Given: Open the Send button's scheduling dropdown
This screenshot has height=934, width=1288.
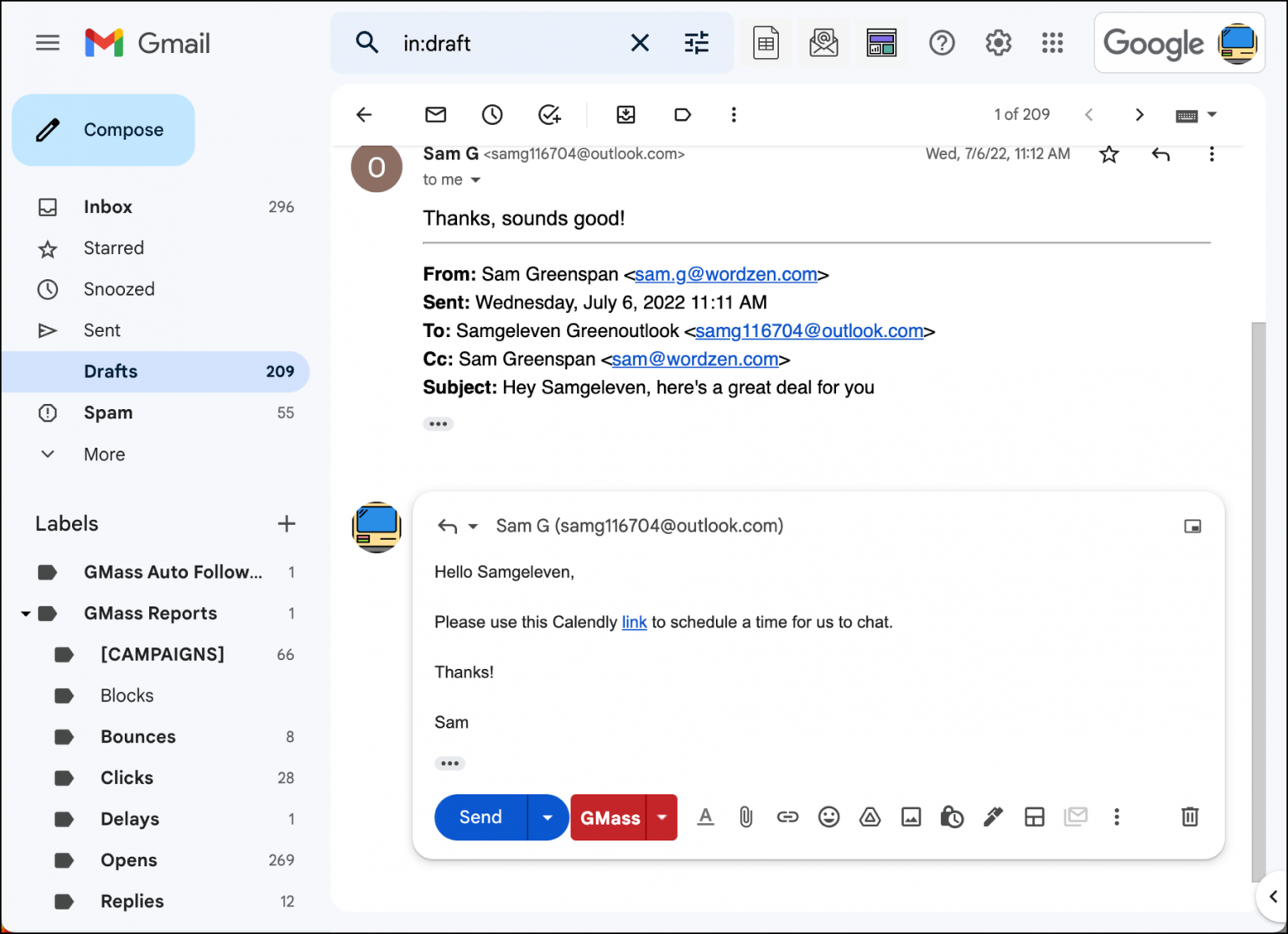Looking at the screenshot, I should [x=547, y=817].
